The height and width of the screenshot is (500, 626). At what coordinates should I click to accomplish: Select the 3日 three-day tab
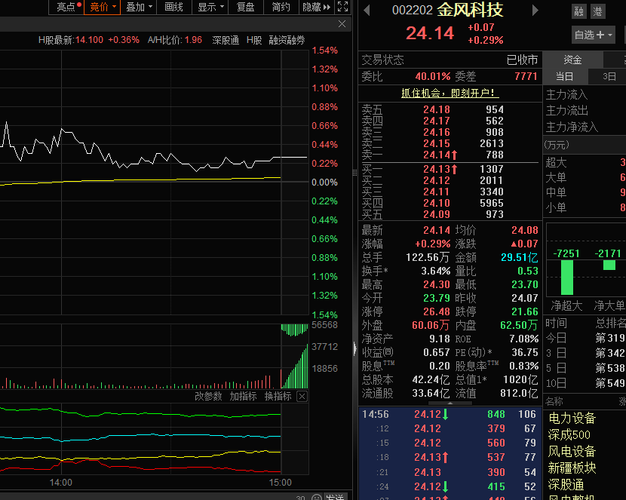click(x=609, y=76)
